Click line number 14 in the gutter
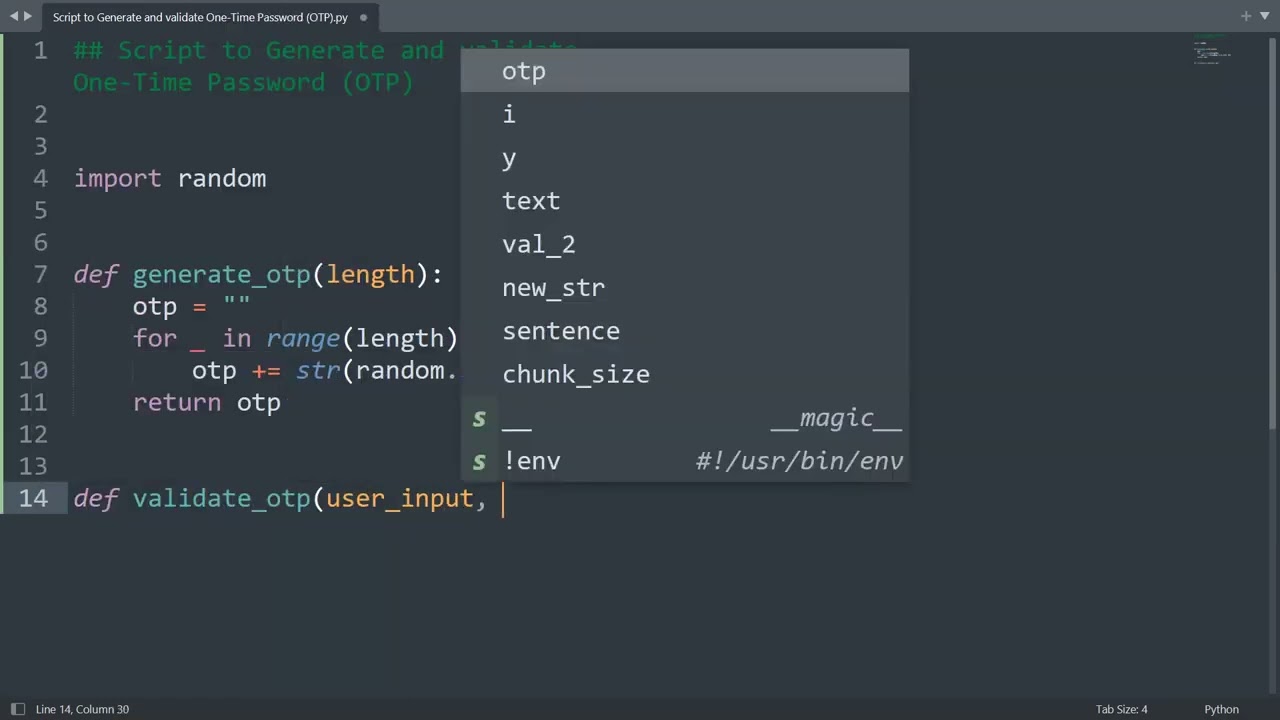Viewport: 1280px width, 720px height. pyautogui.click(x=33, y=498)
